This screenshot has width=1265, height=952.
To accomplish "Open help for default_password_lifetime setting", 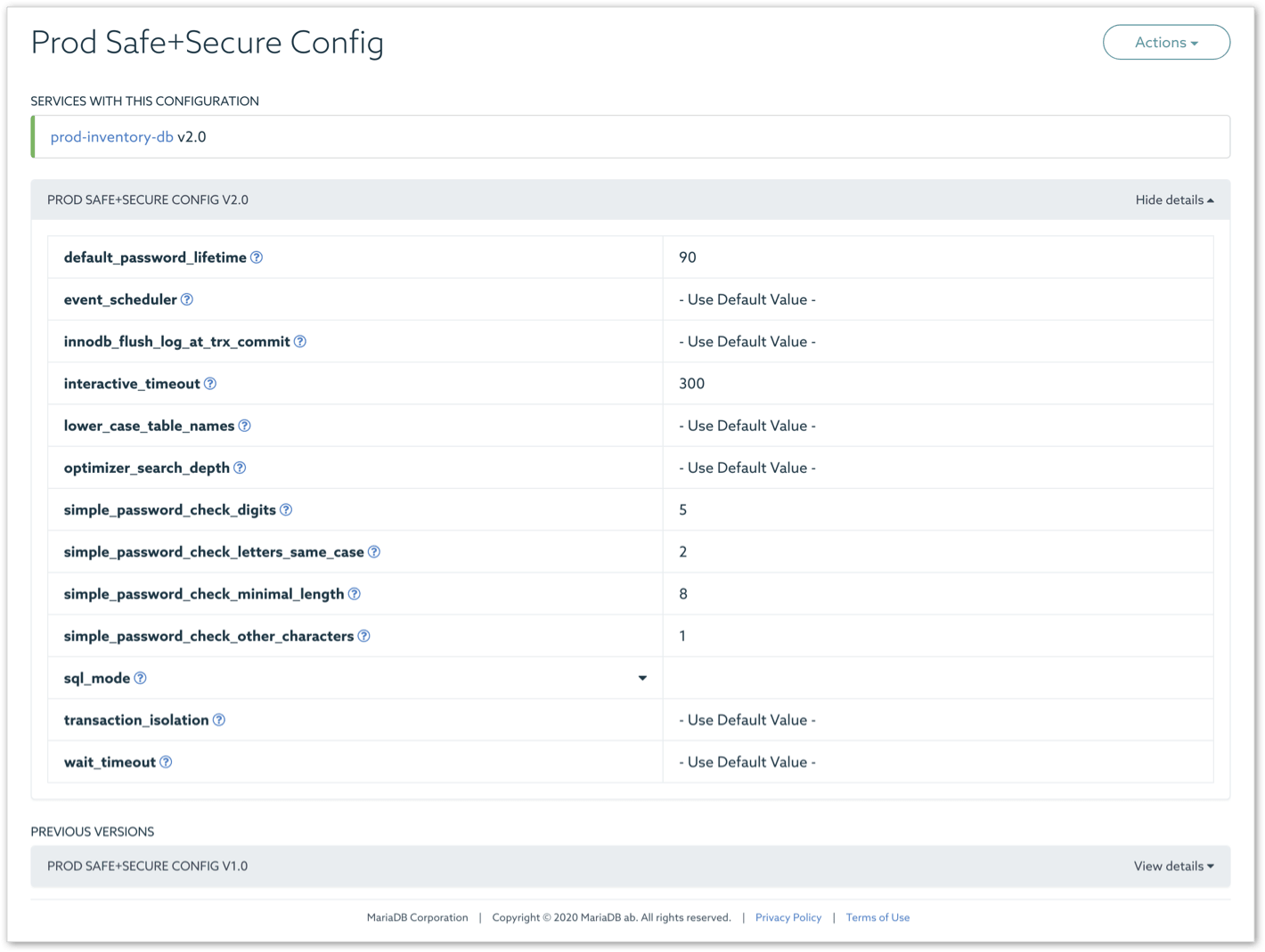I will pyautogui.click(x=256, y=256).
